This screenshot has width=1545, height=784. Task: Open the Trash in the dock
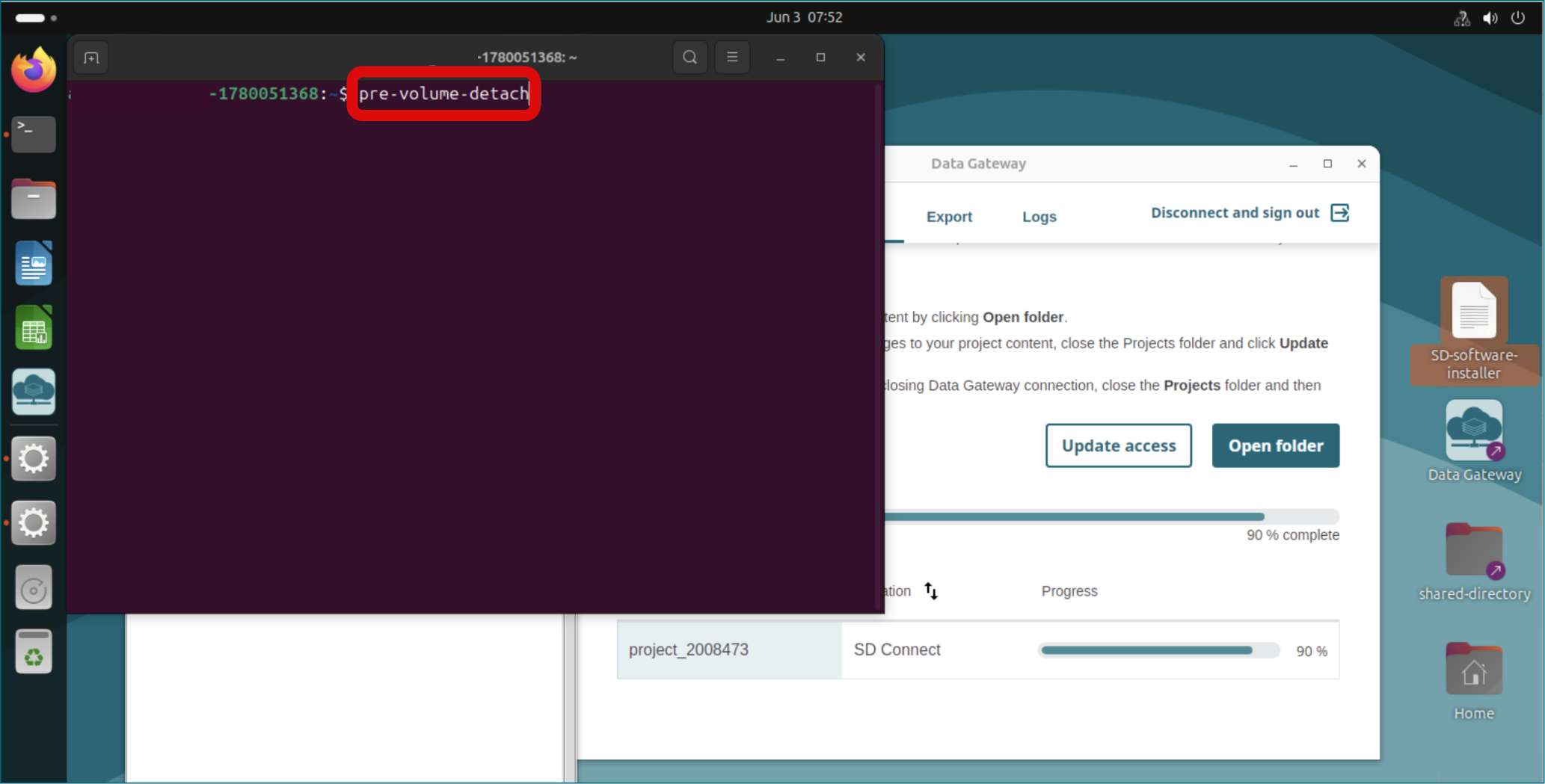[x=34, y=652]
